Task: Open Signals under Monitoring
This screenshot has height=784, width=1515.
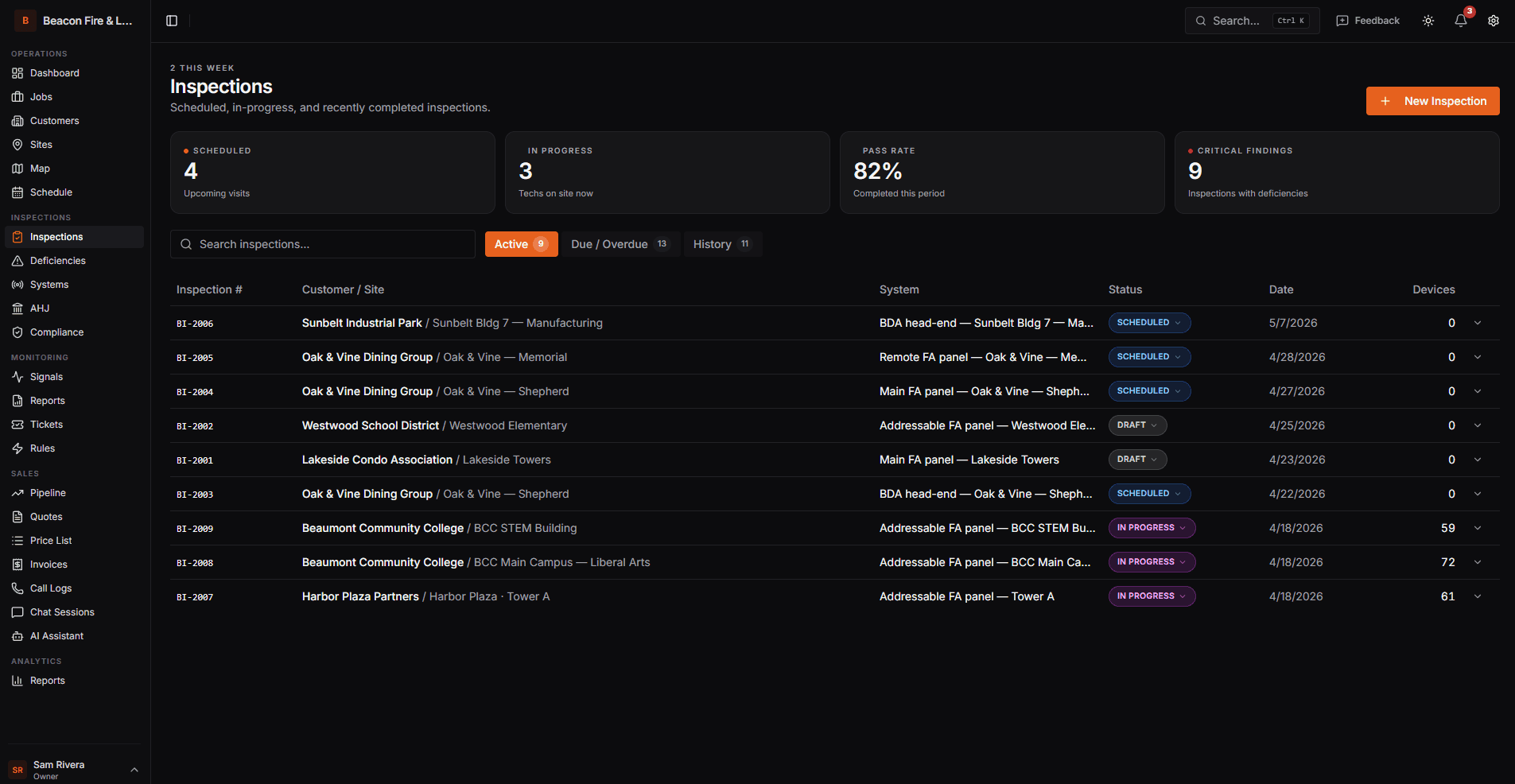Action: pyautogui.click(x=45, y=376)
